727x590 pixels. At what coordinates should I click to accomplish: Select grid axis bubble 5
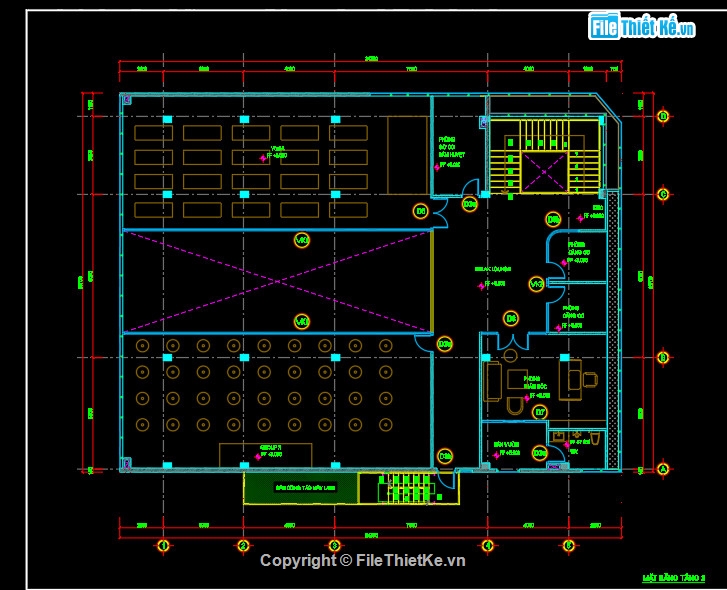569,546
